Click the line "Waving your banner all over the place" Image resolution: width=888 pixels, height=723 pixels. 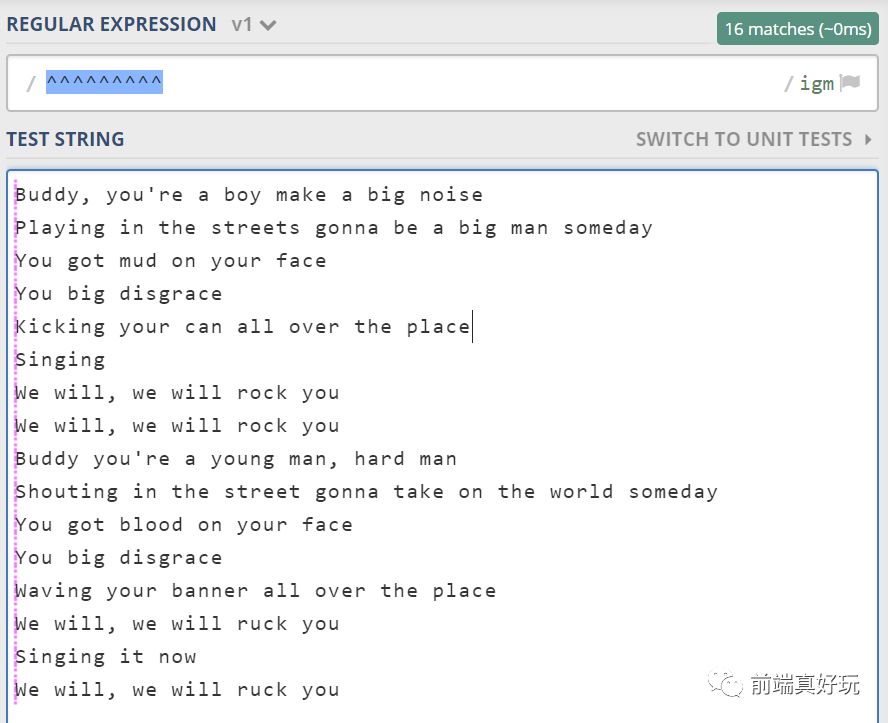click(255, 591)
